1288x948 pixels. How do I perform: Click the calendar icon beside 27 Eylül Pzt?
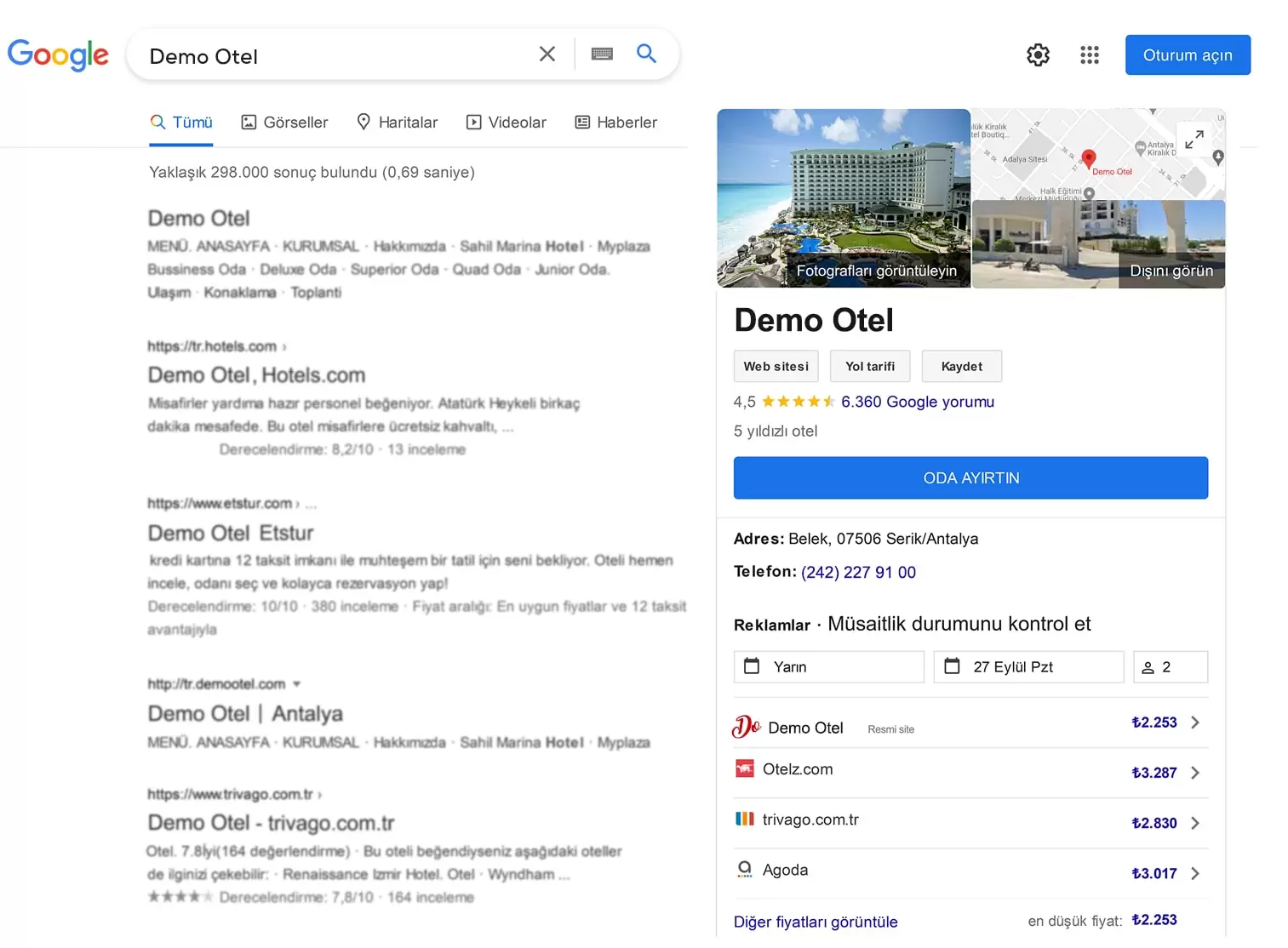click(x=952, y=666)
